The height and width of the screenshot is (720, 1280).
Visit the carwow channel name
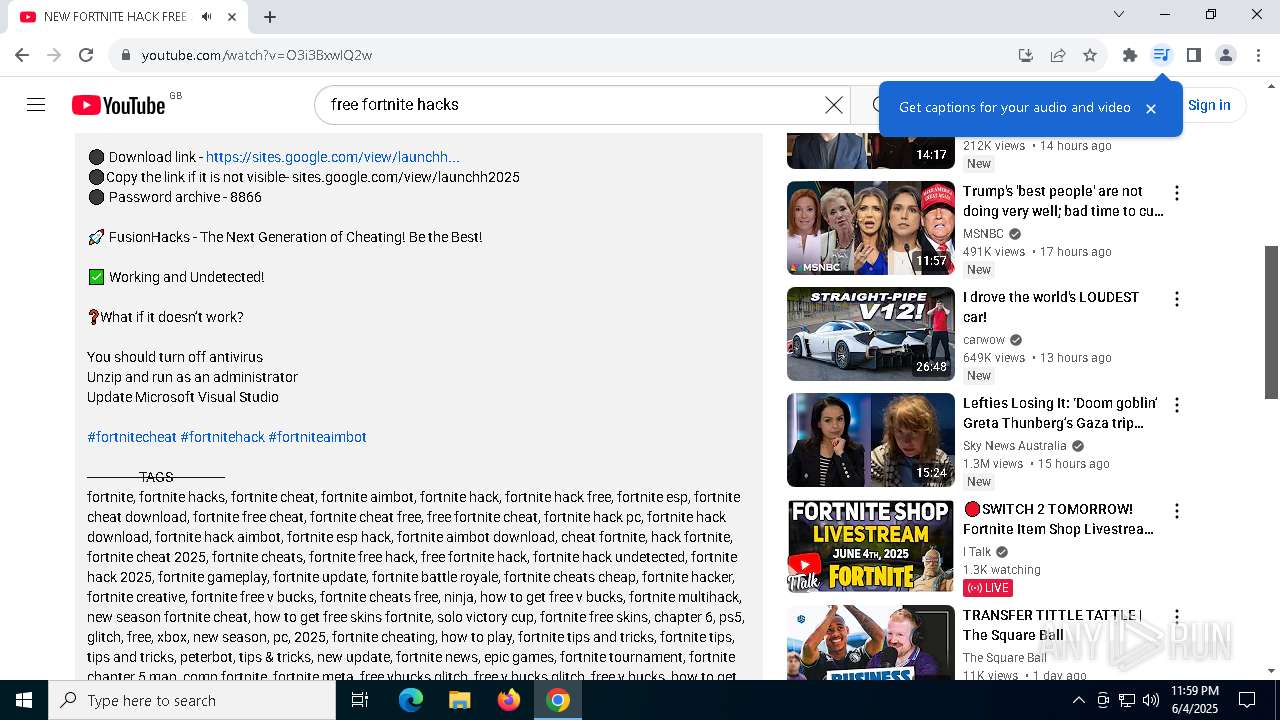click(x=984, y=340)
